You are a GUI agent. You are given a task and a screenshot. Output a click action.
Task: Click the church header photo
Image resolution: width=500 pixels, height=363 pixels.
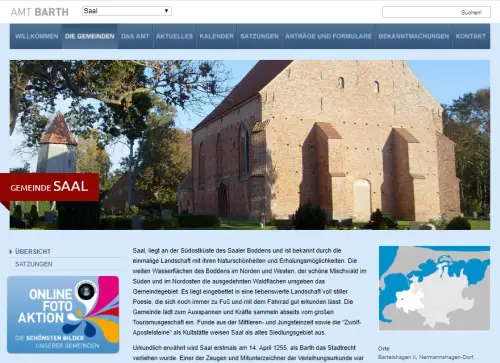coord(250,145)
